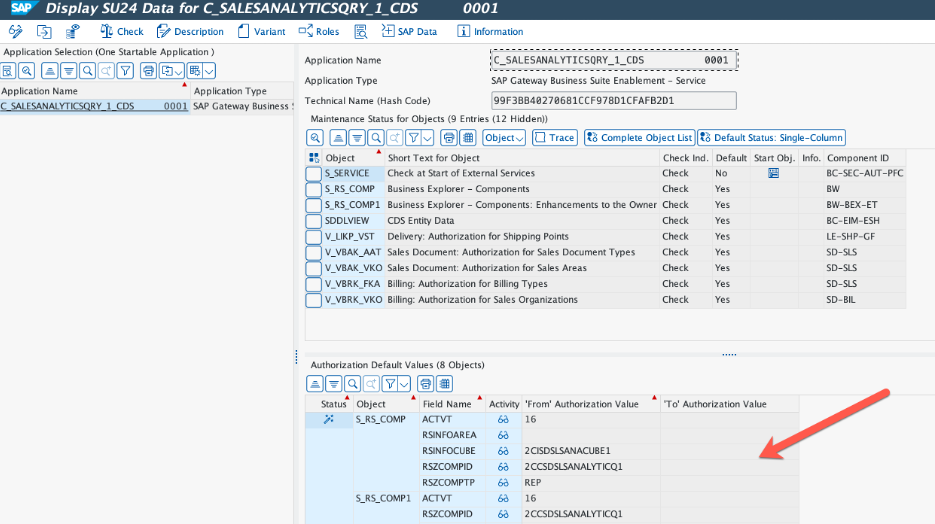
Task: Open the Description toolbar item
Action: pos(190,32)
